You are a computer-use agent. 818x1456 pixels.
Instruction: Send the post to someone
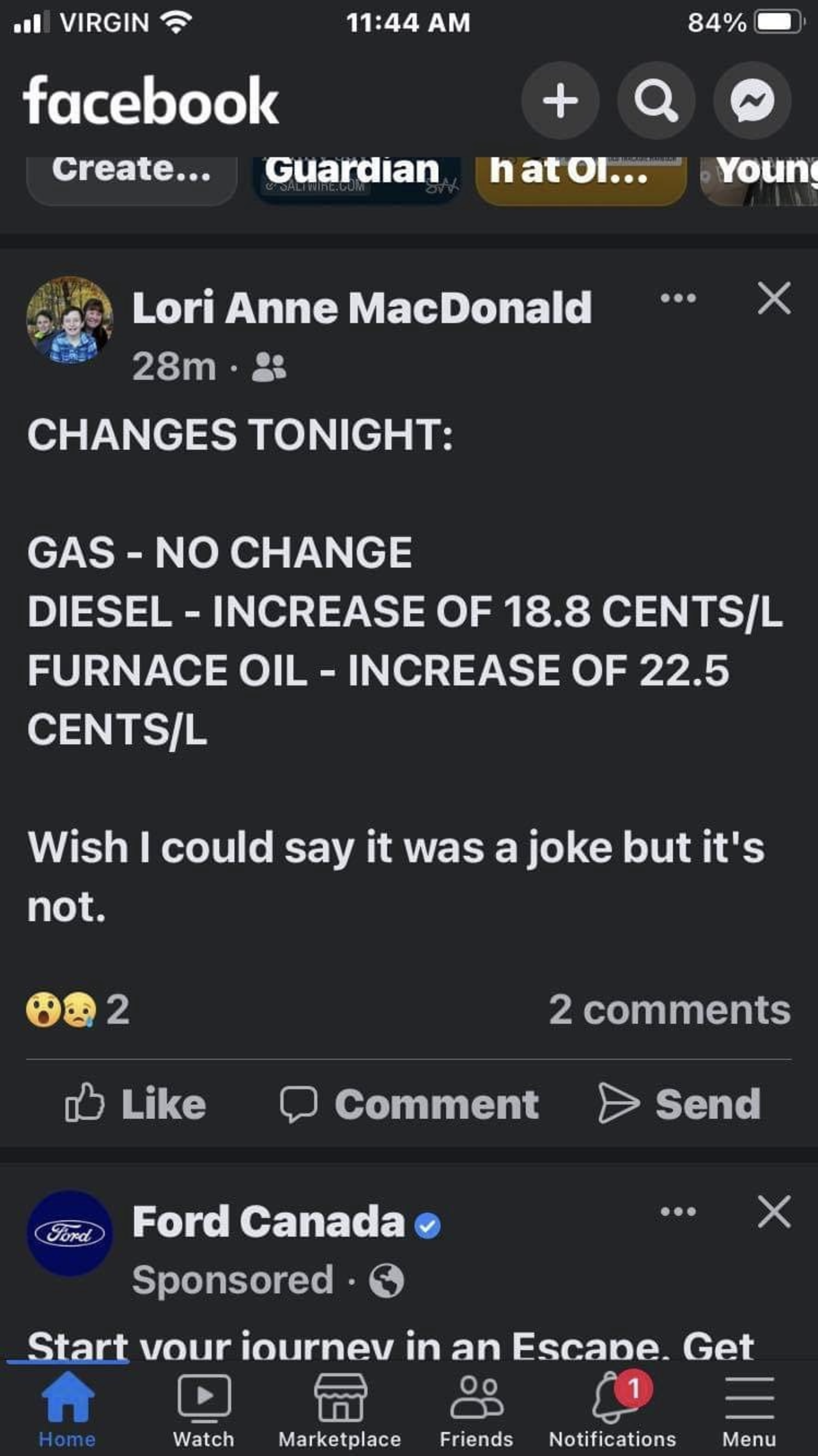(x=680, y=1104)
